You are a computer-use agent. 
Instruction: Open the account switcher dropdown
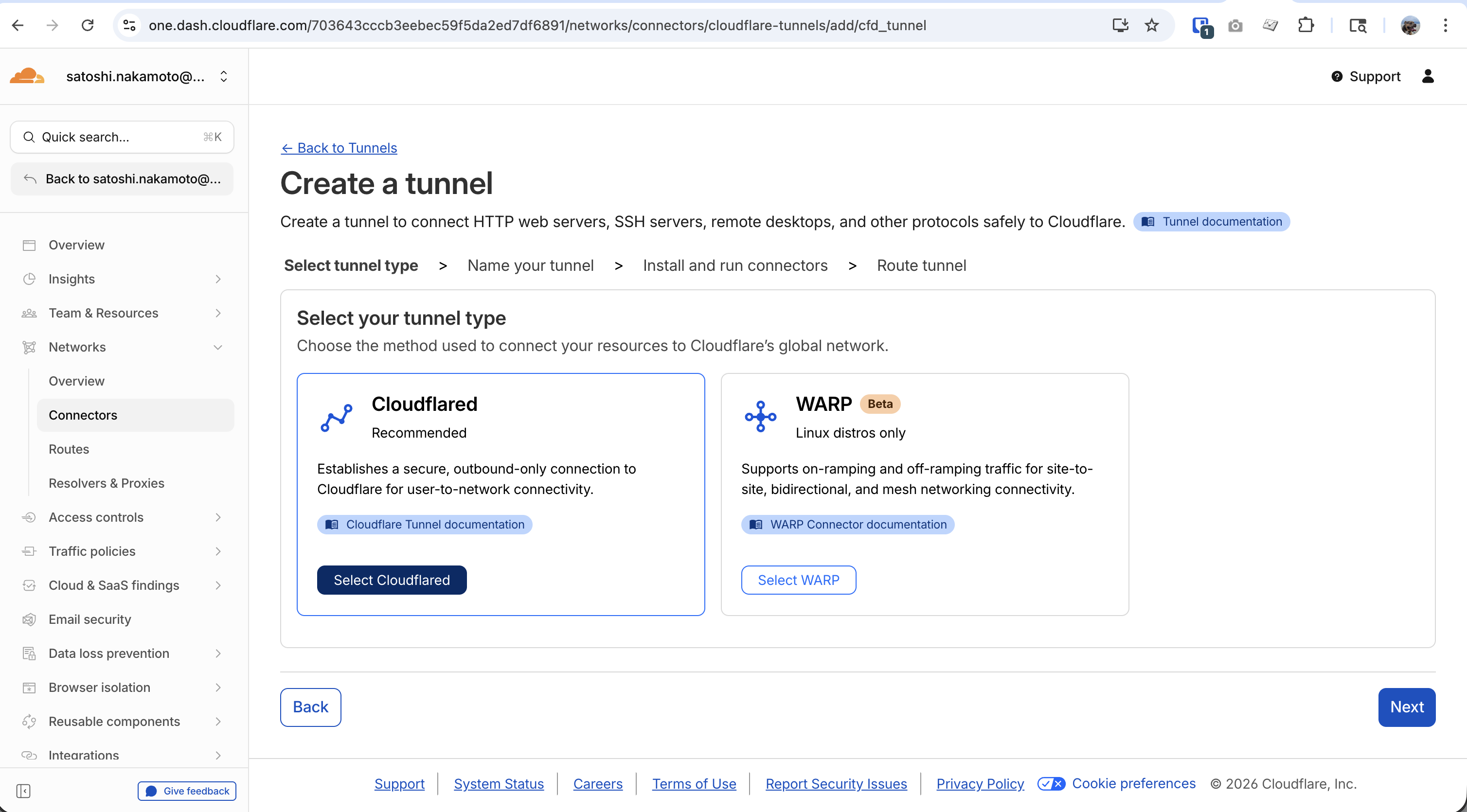[223, 76]
